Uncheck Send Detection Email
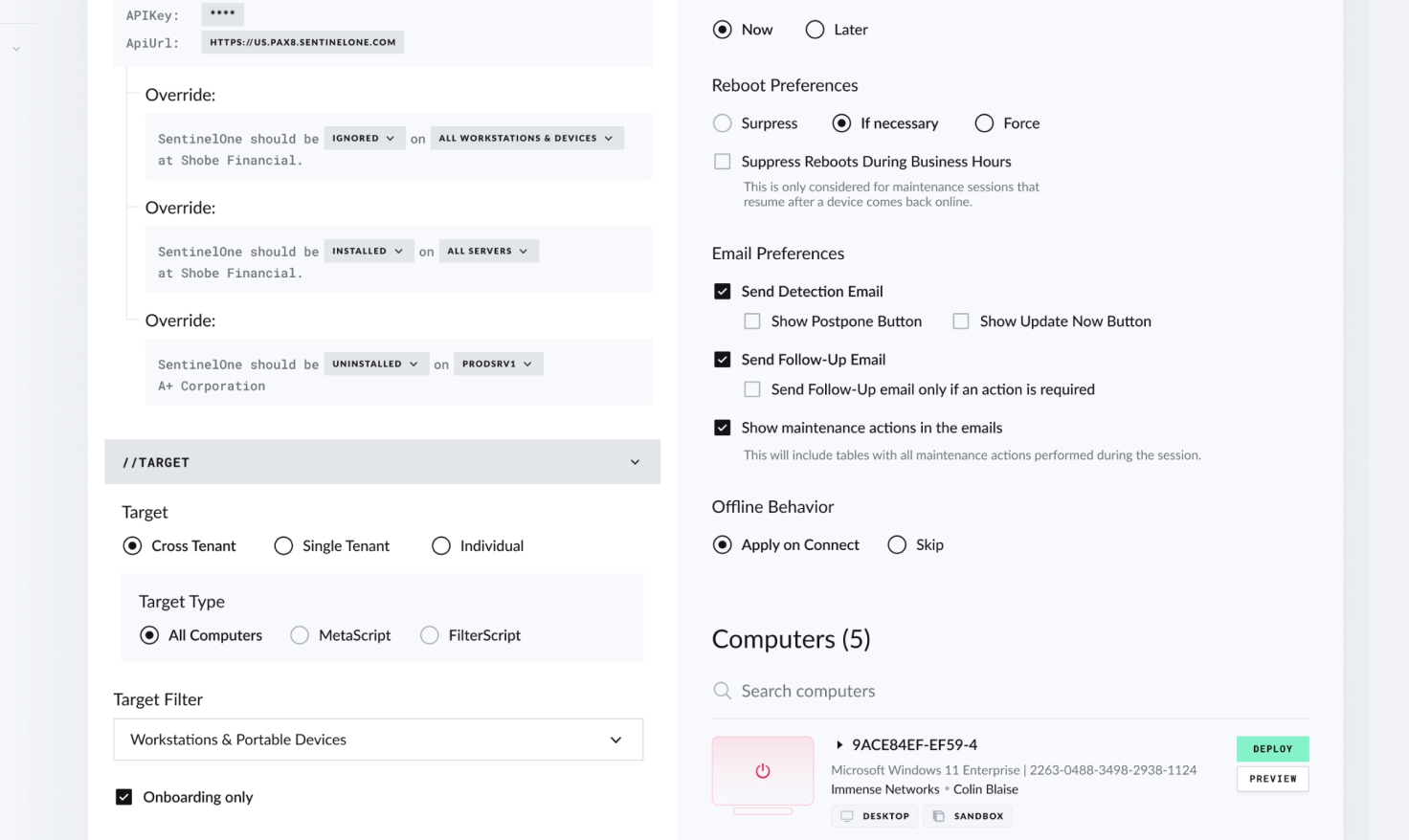 (x=723, y=292)
